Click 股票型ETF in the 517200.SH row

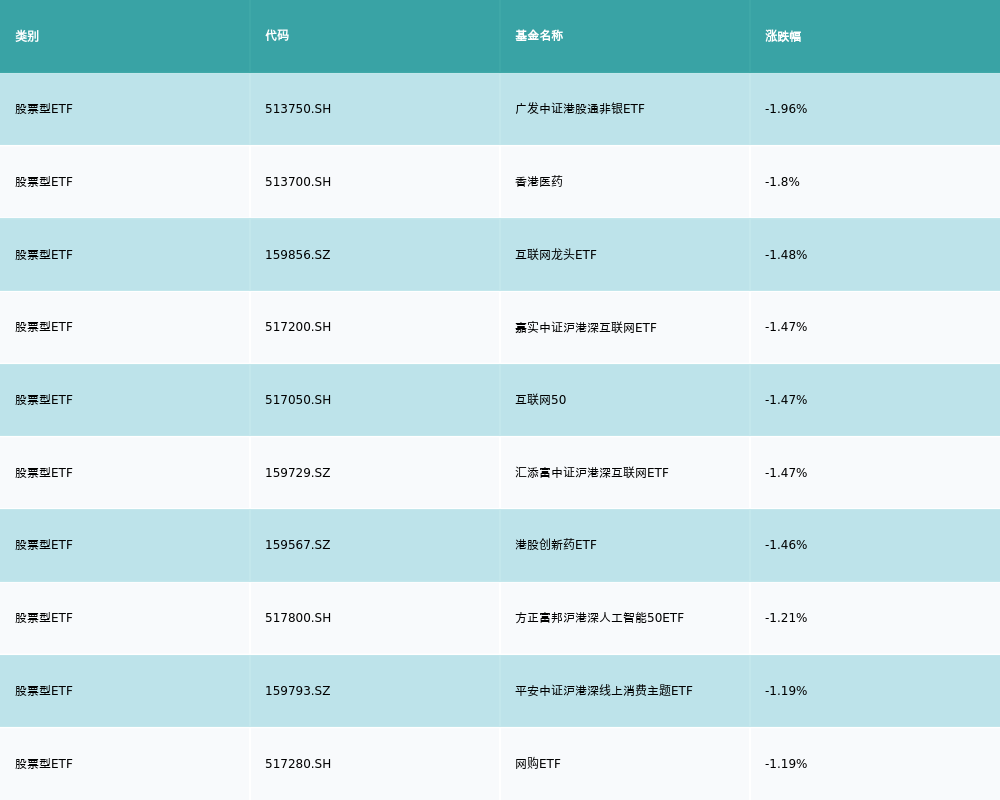point(44,327)
